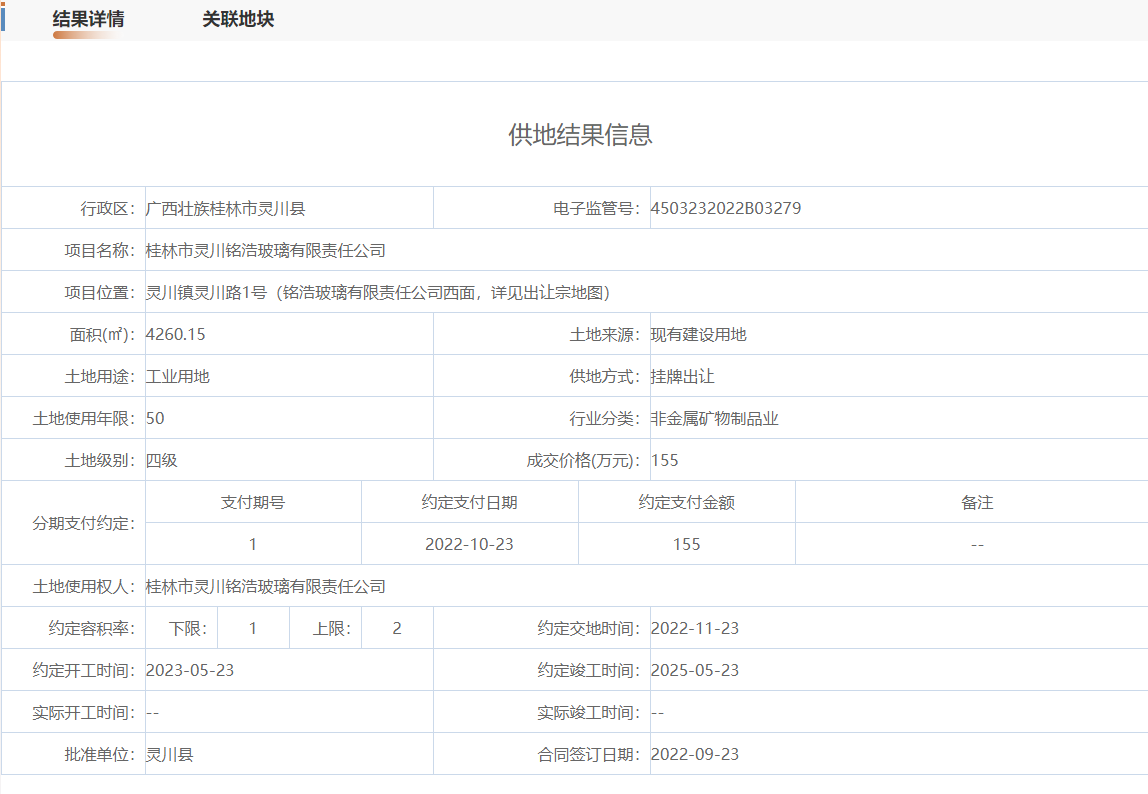Select supervision number 4503232022B03279
This screenshot has width=1148, height=794.
point(725,209)
